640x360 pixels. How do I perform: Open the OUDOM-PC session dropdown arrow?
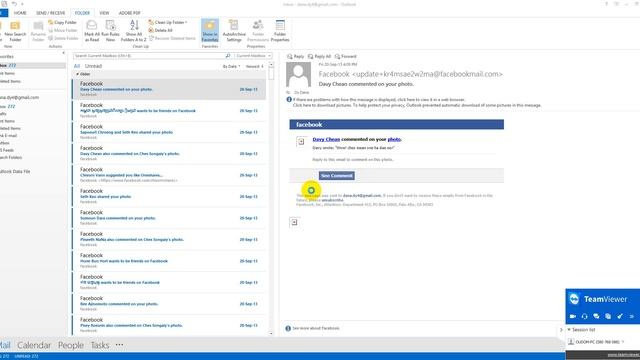623,342
